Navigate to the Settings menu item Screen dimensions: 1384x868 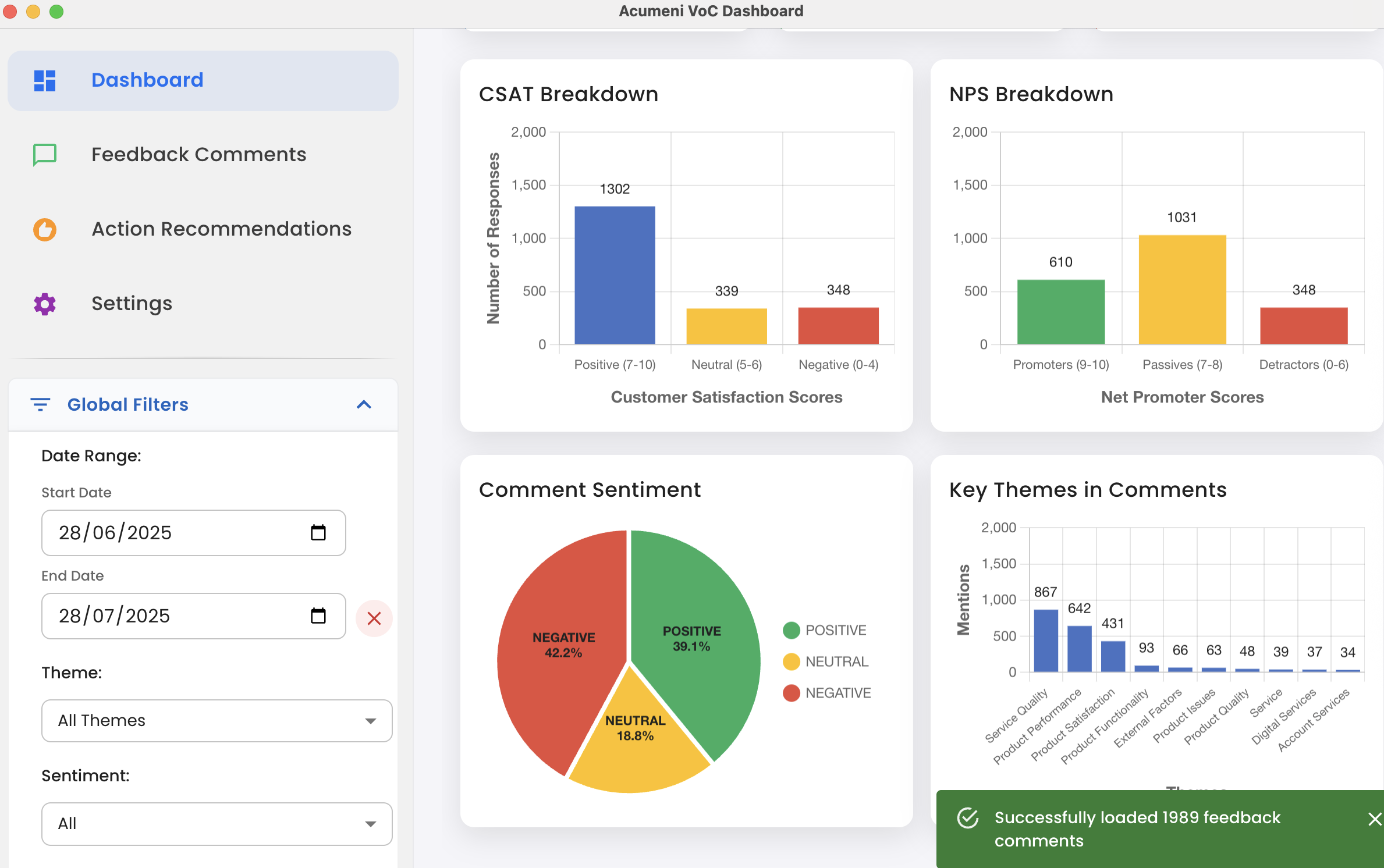click(x=132, y=304)
